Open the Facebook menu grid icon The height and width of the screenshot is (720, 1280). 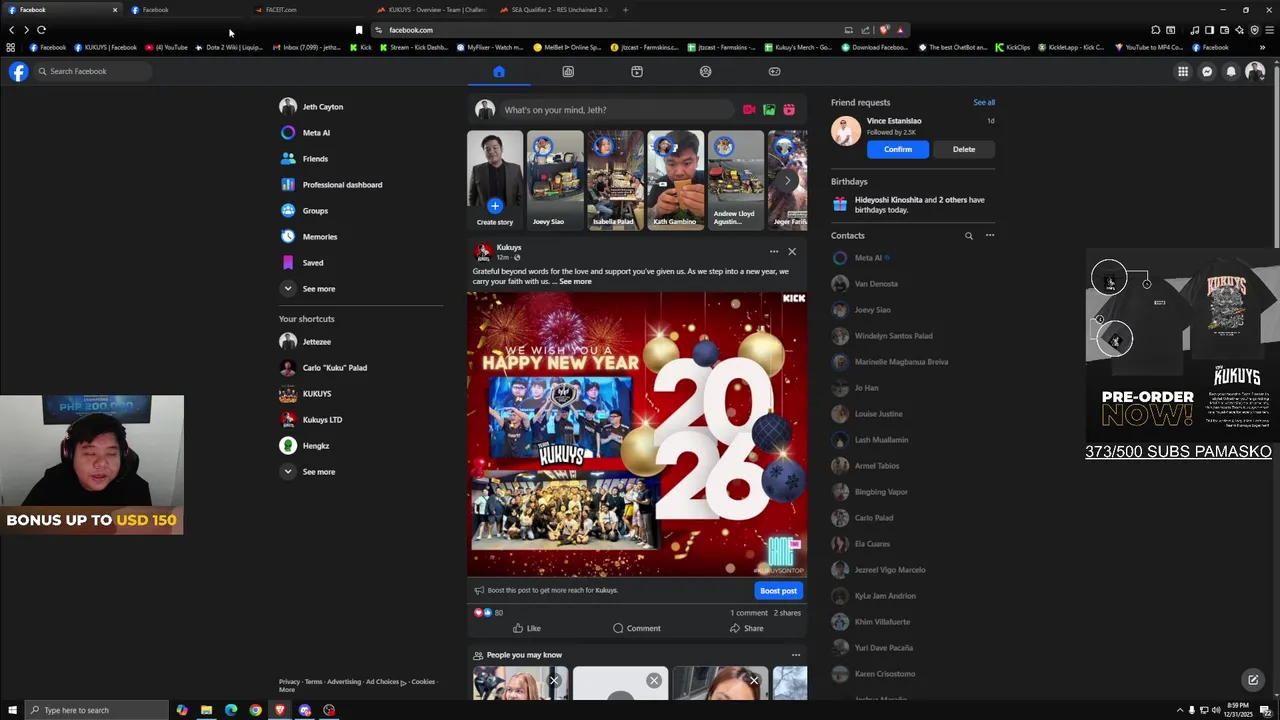click(x=1183, y=71)
